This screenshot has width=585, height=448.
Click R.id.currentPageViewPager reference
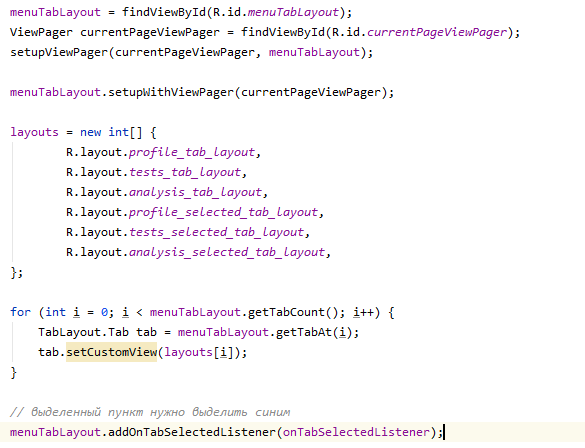[x=419, y=32]
